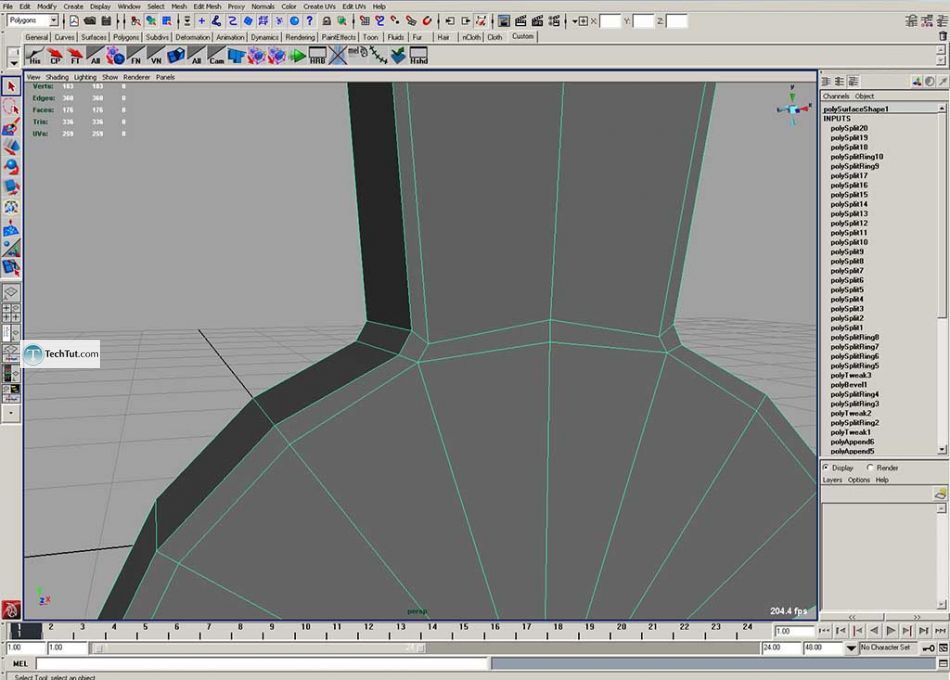This screenshot has width=950, height=680.
Task: Click the channel box scroll down arrow
Action: [x=942, y=450]
